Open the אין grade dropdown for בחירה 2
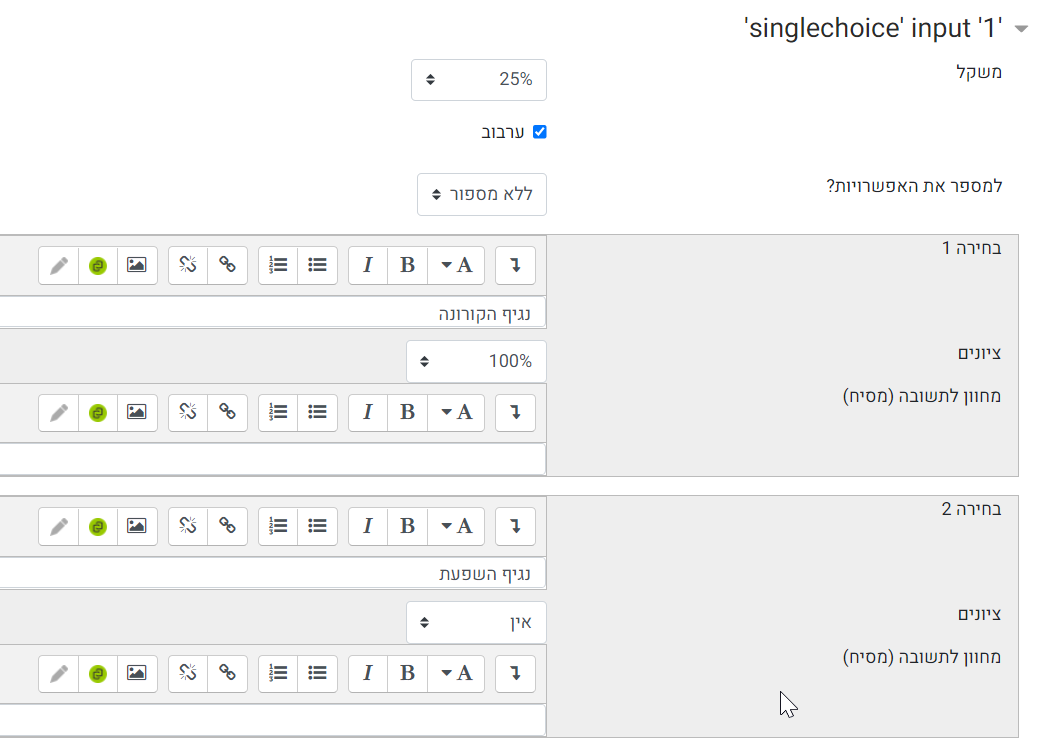This screenshot has height=753, width=1045. pyautogui.click(x=477, y=622)
